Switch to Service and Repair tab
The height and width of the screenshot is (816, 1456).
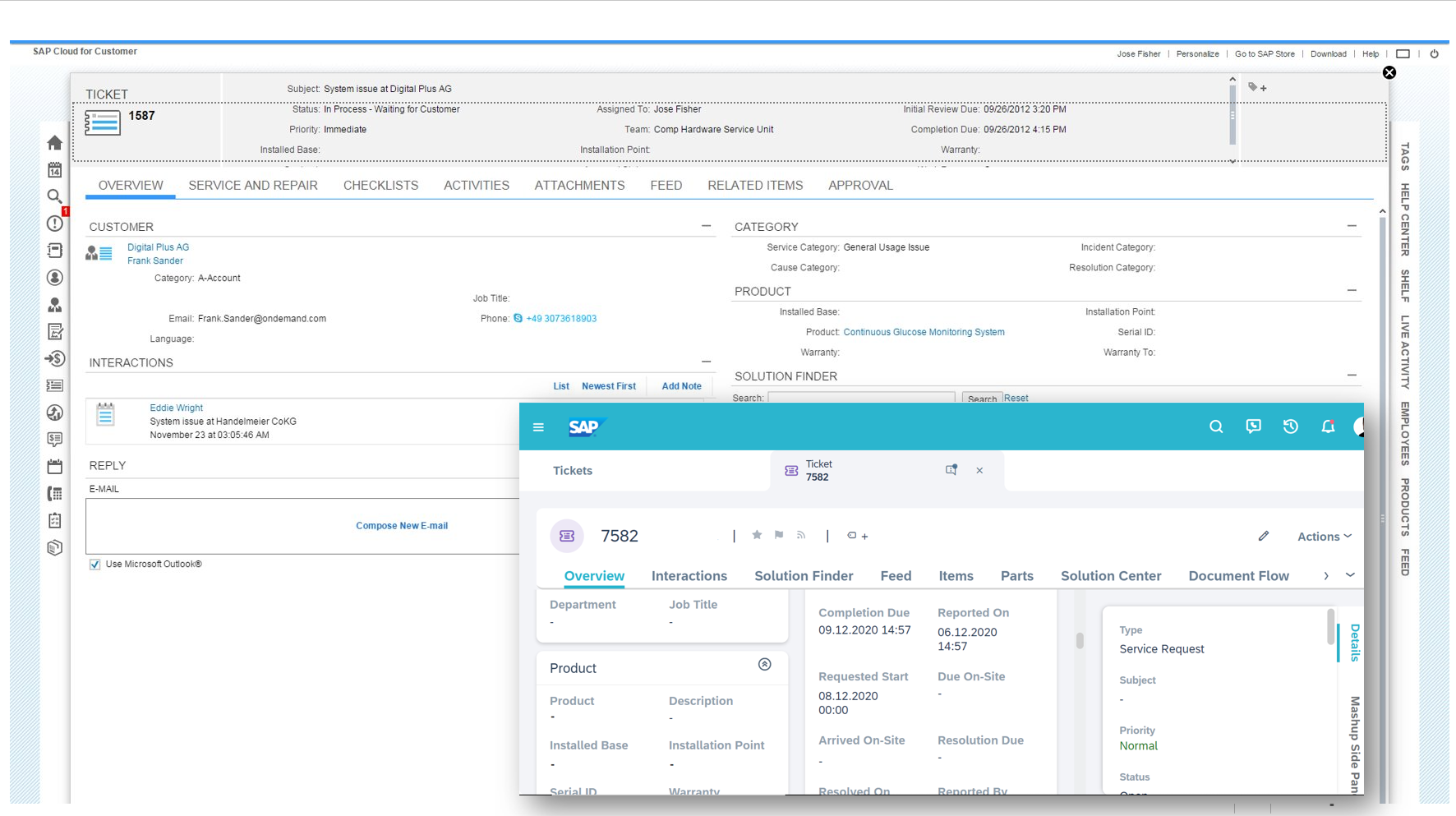[x=253, y=186]
